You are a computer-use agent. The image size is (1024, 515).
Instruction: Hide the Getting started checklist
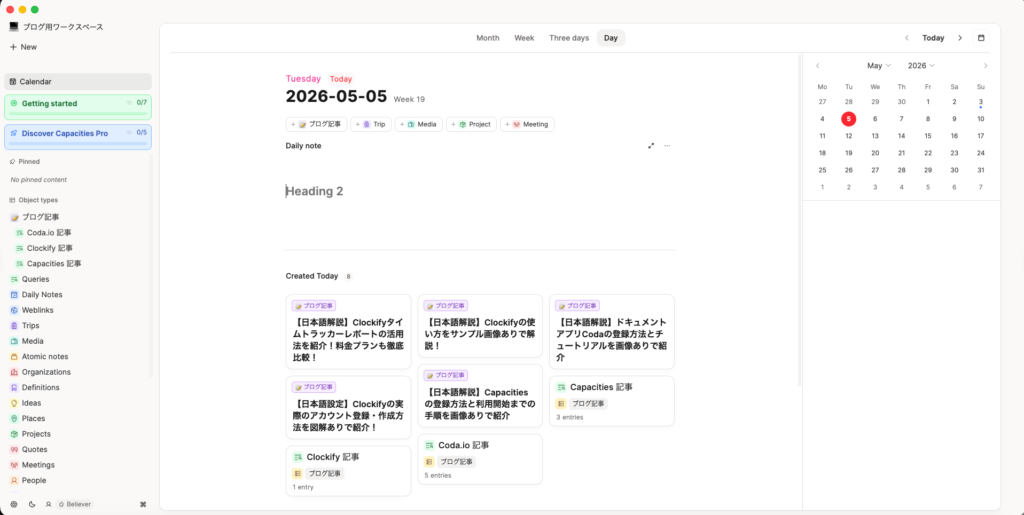coord(129,102)
